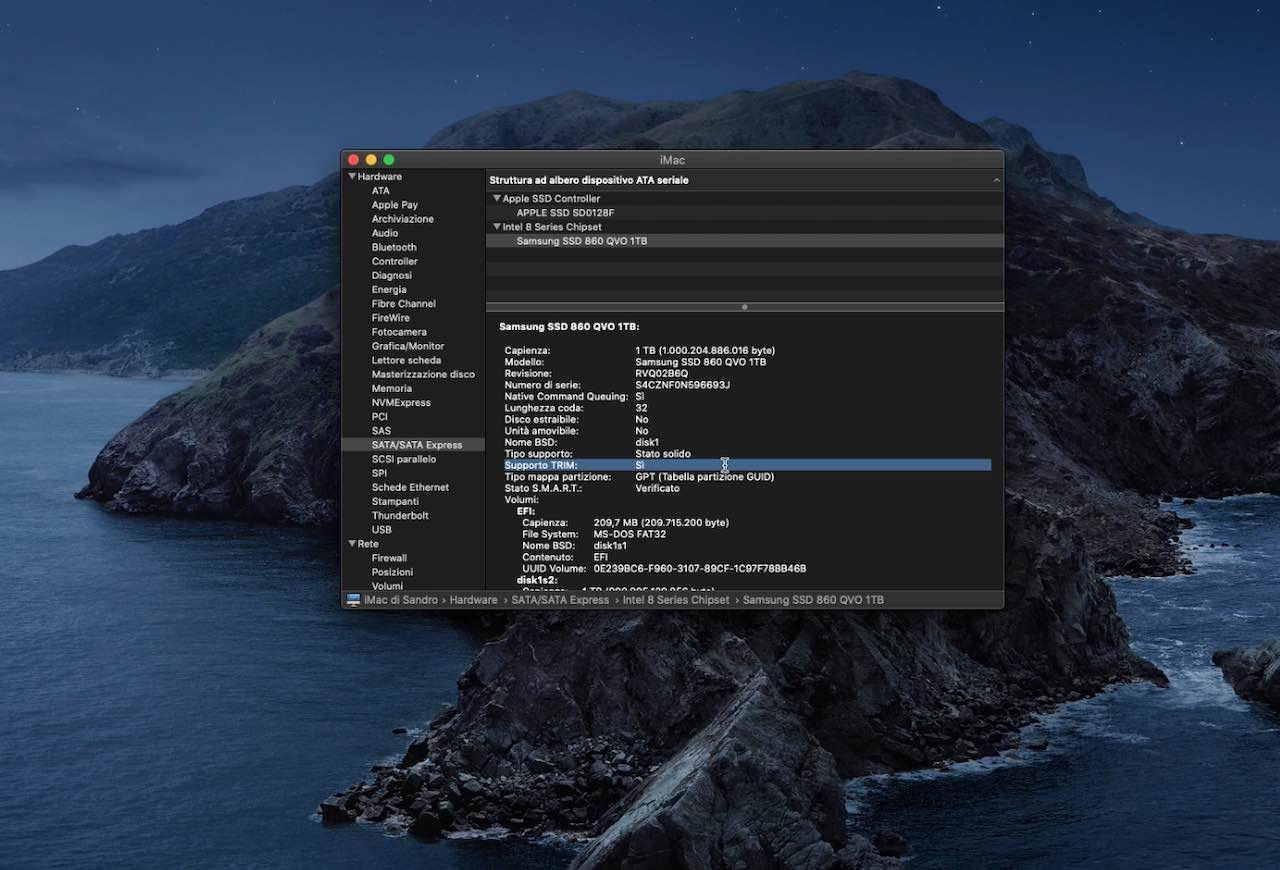The width and height of the screenshot is (1280, 870).
Task: Select Fotocamera in the sidebar
Action: pos(399,332)
